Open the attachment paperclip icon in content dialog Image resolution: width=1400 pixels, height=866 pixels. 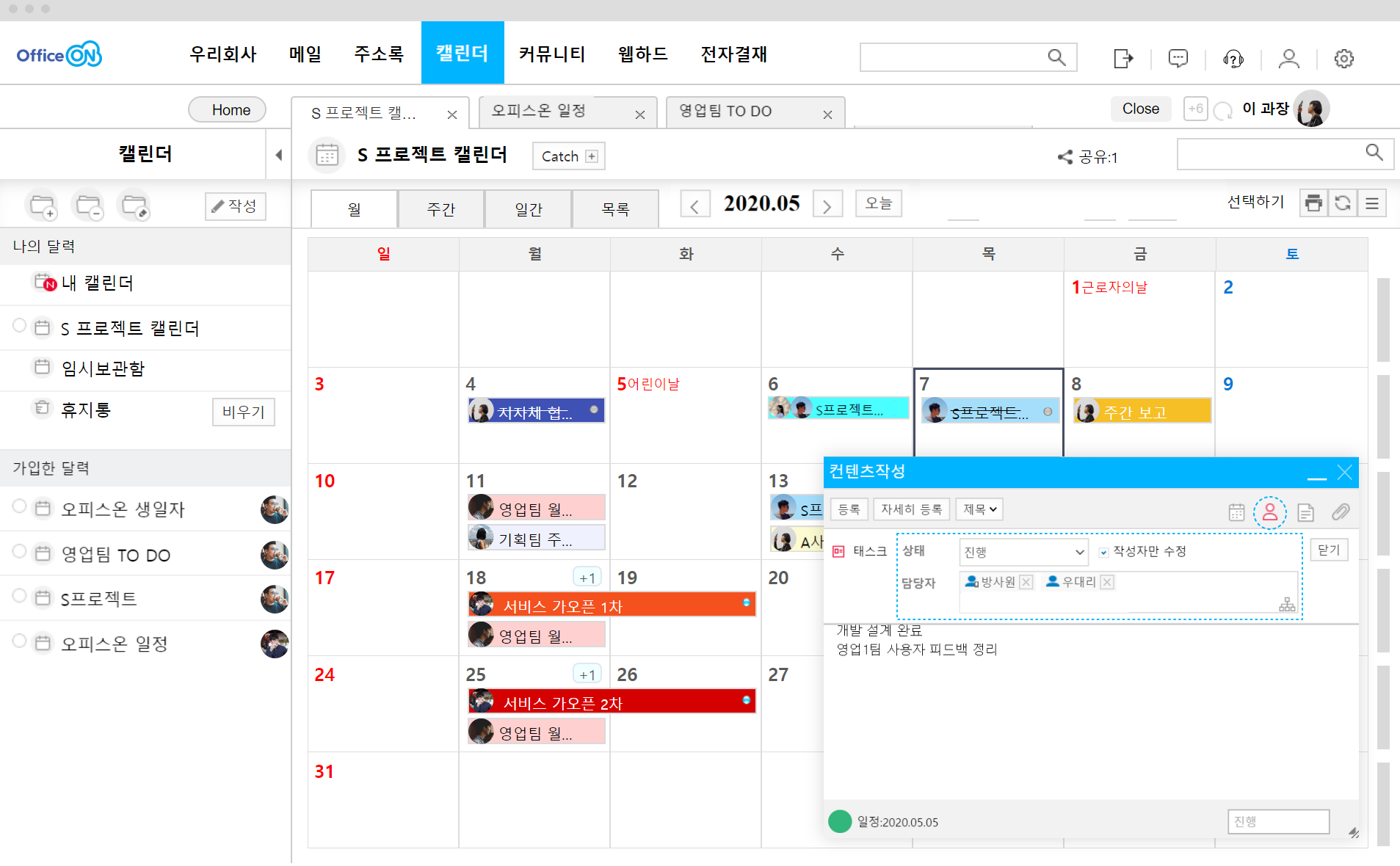coord(1341,512)
